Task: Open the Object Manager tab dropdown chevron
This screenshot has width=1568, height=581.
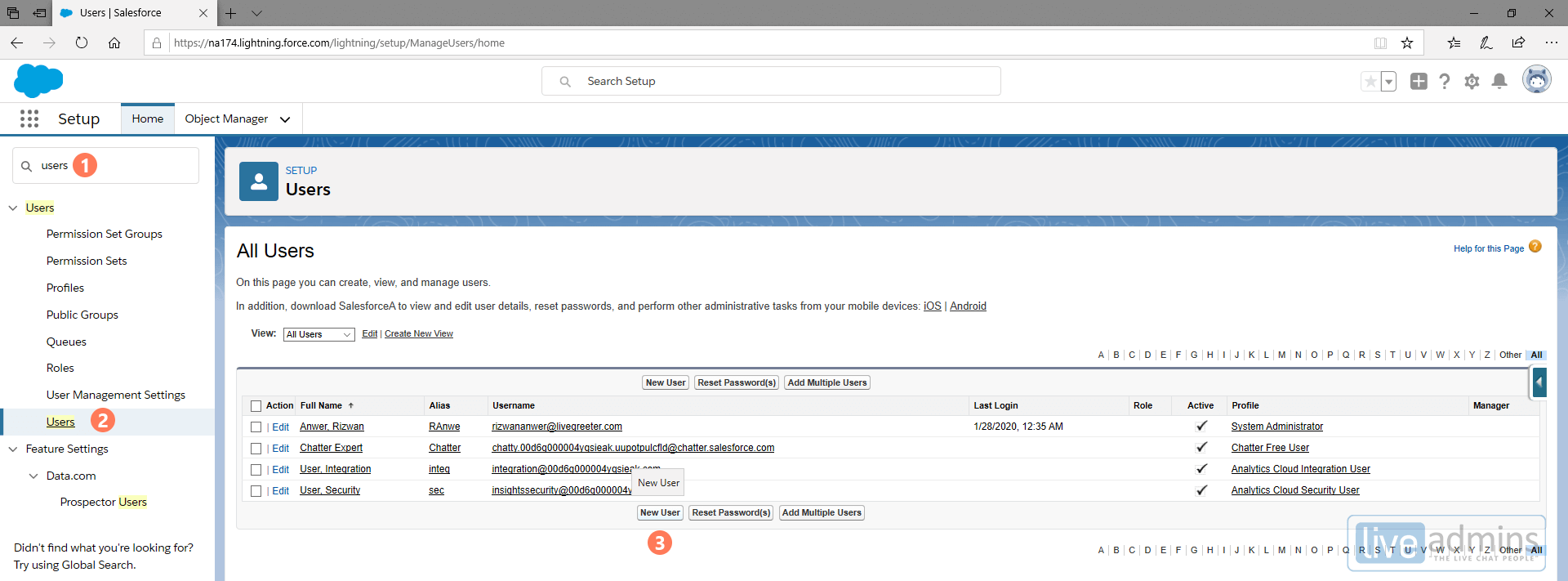Action: [x=285, y=119]
